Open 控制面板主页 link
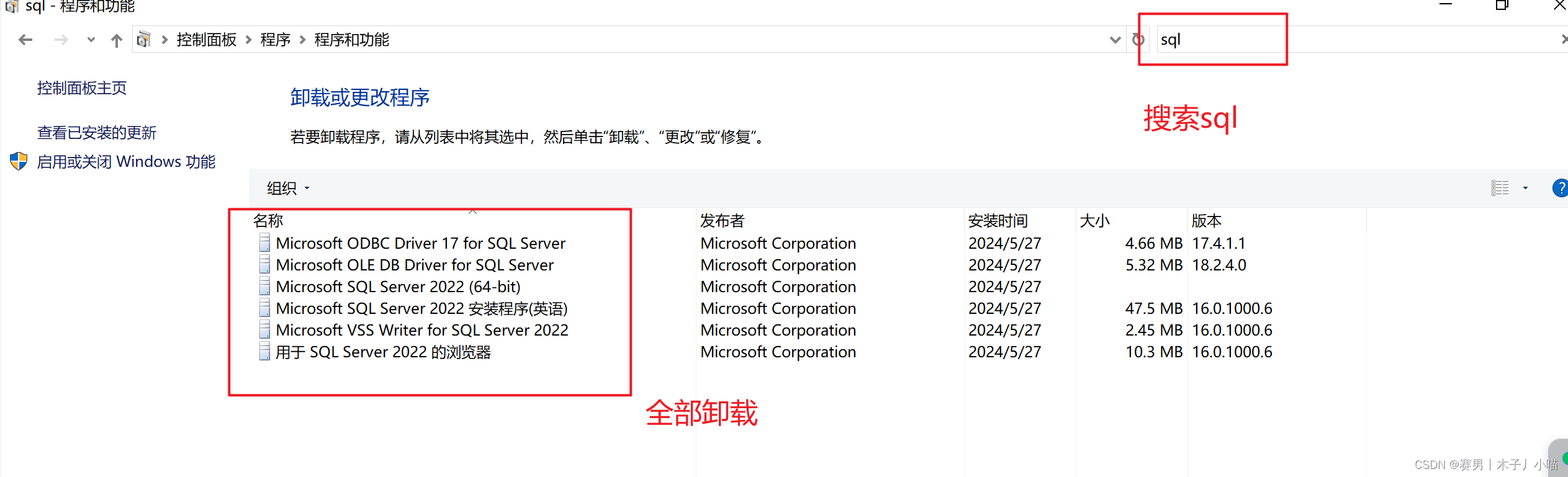The image size is (1568, 477). [82, 88]
